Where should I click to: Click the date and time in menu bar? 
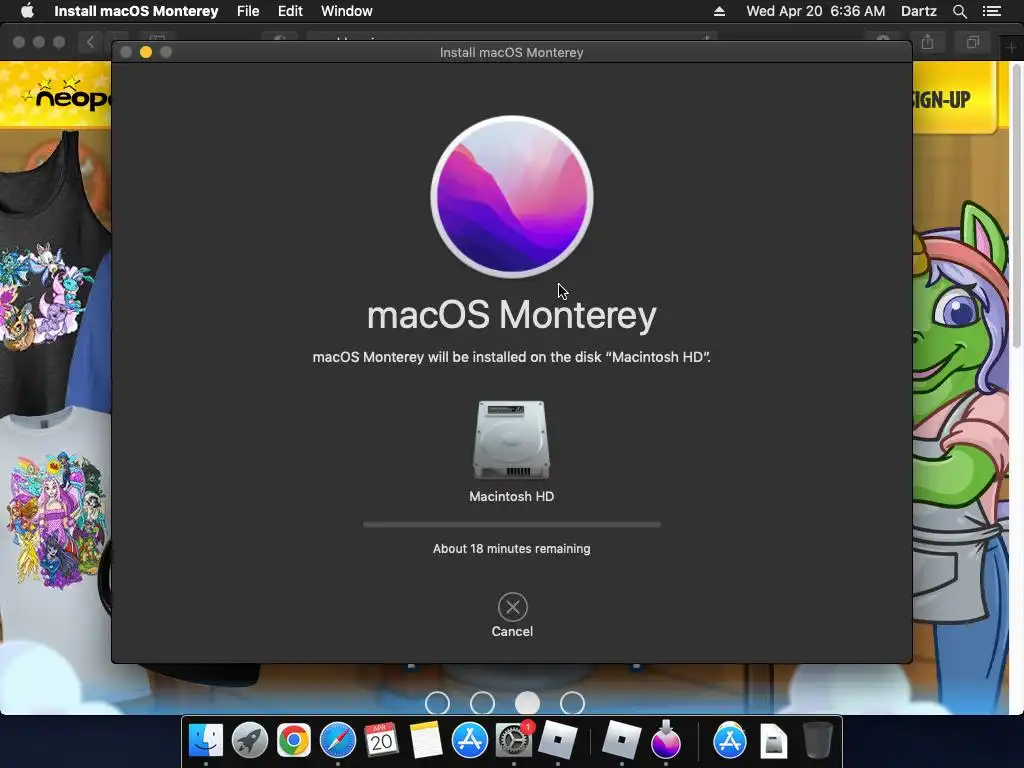(816, 11)
